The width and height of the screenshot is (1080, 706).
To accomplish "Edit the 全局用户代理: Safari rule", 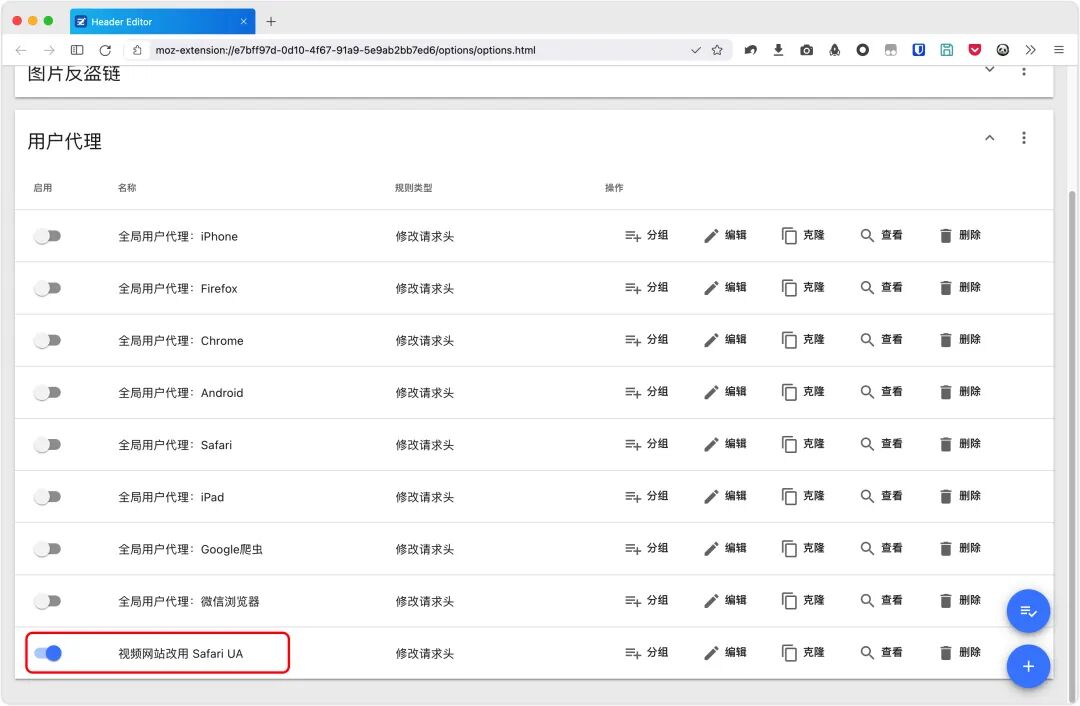I will [x=725, y=444].
